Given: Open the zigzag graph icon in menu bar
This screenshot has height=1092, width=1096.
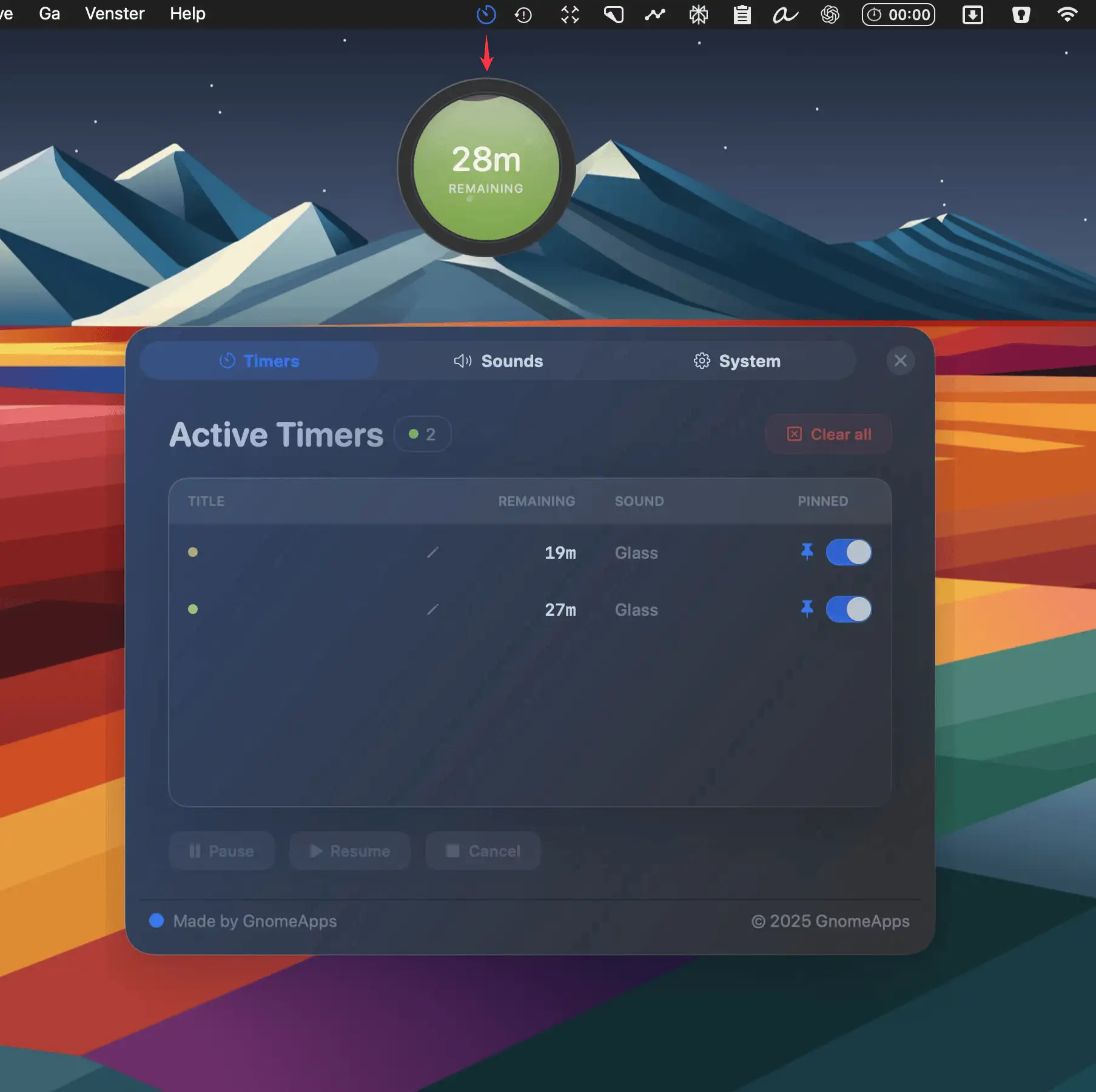Looking at the screenshot, I should pyautogui.click(x=655, y=15).
